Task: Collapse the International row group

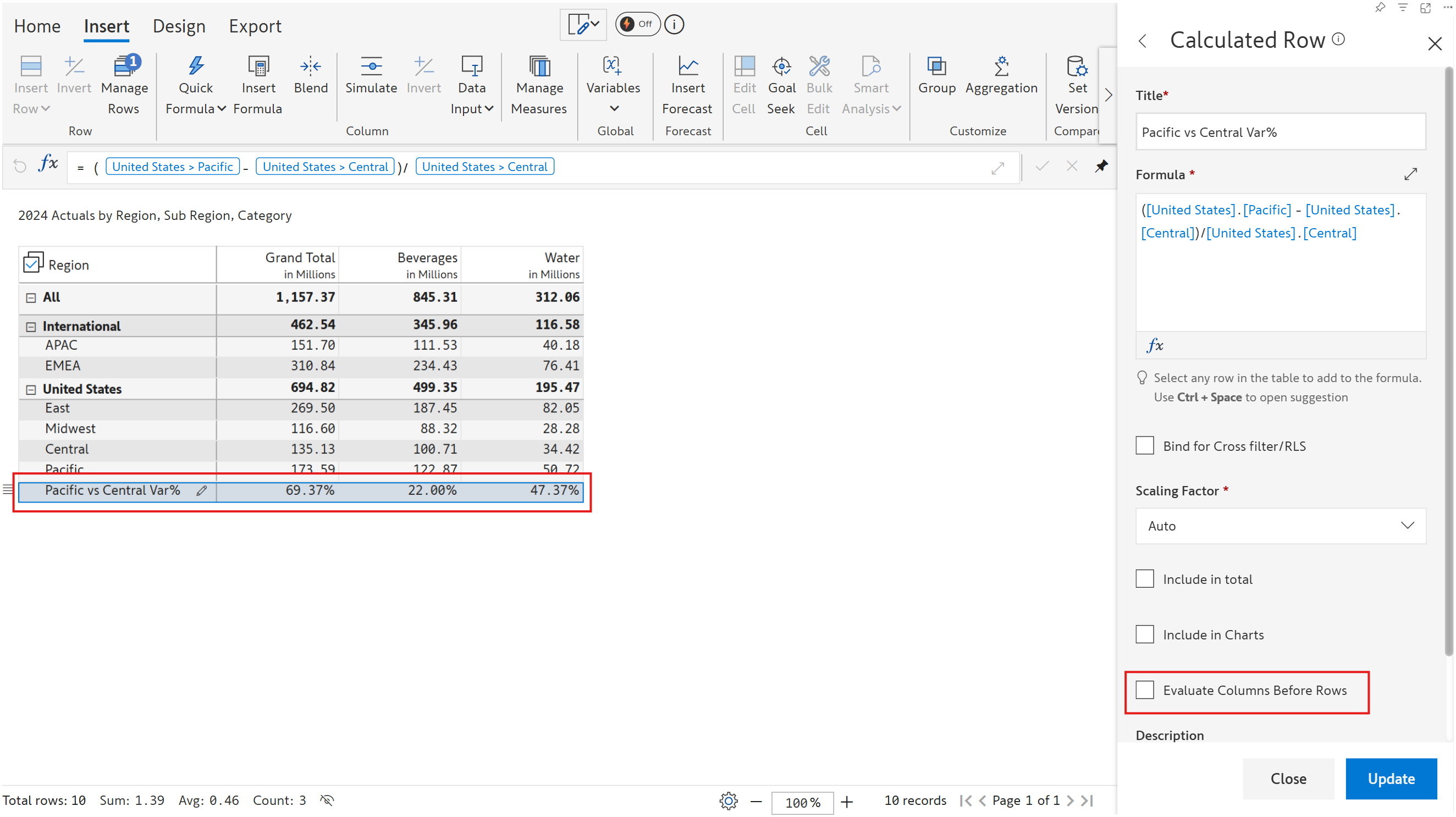Action: (31, 327)
